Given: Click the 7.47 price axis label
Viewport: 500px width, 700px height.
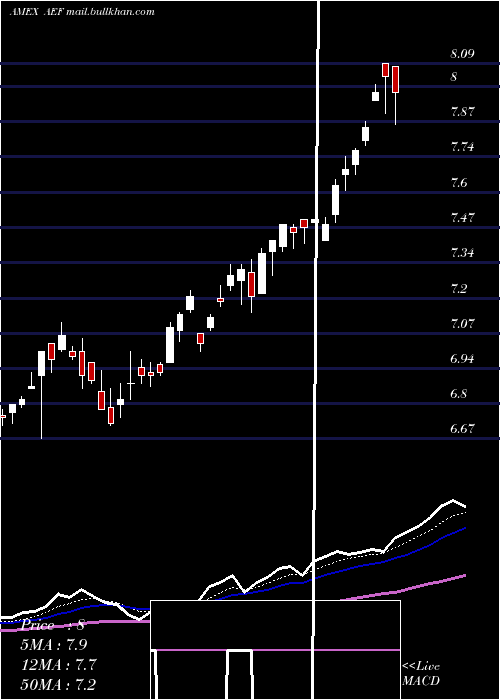Looking at the screenshot, I should [462, 218].
